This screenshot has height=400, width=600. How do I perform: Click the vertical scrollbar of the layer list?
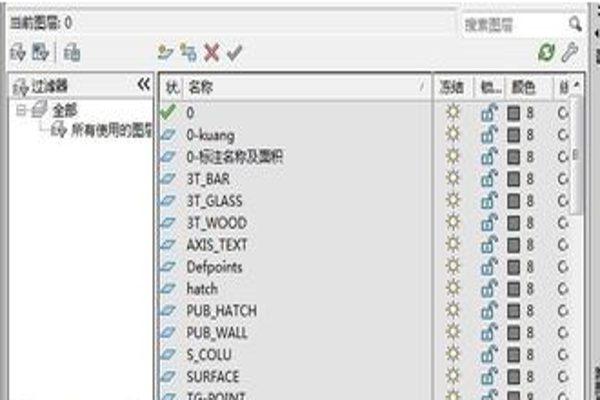576,155
